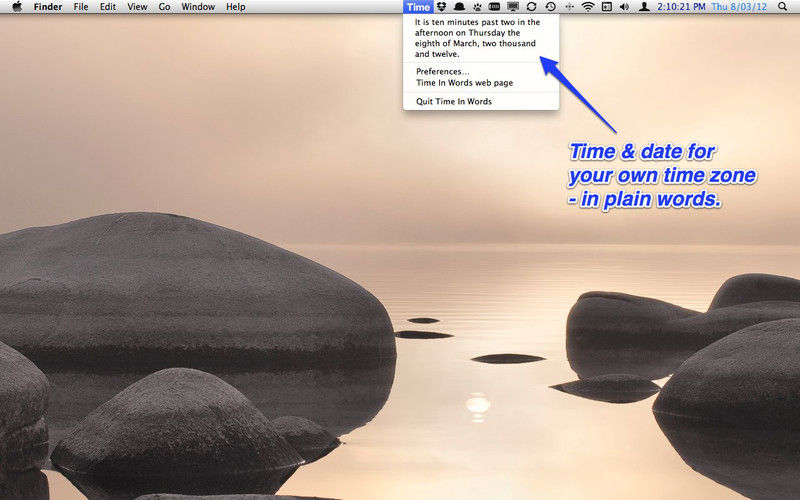Close the highlighted Time menu bar item
The height and width of the screenshot is (500, 800).
pyautogui.click(x=418, y=7)
